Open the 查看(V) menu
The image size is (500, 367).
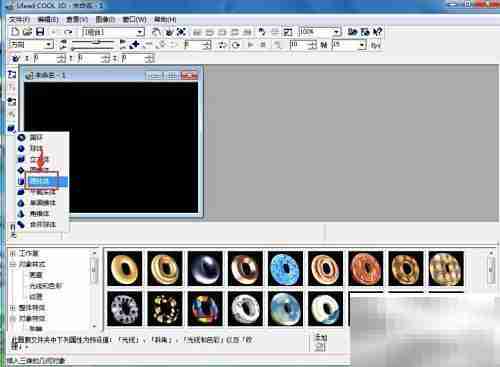point(77,19)
